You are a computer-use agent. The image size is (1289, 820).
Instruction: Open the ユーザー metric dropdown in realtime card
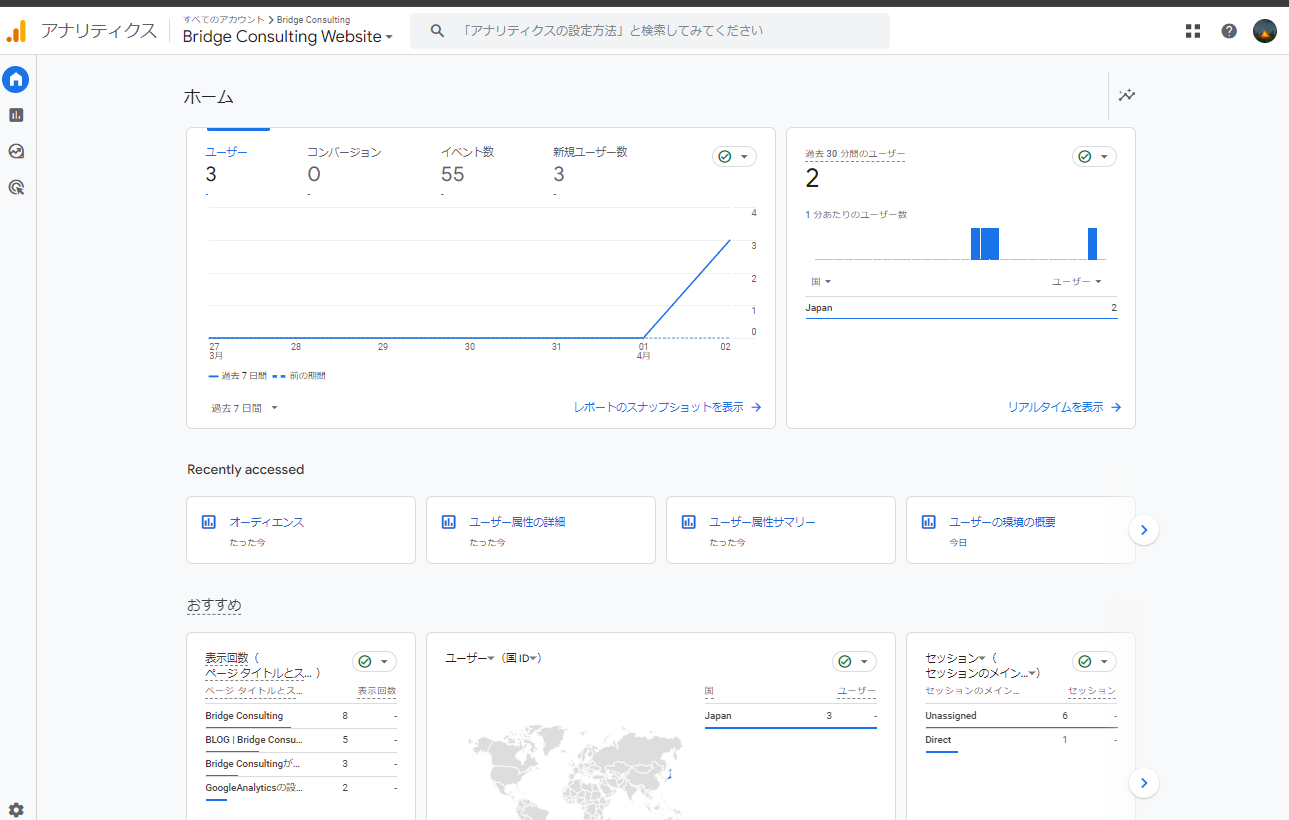click(1077, 282)
